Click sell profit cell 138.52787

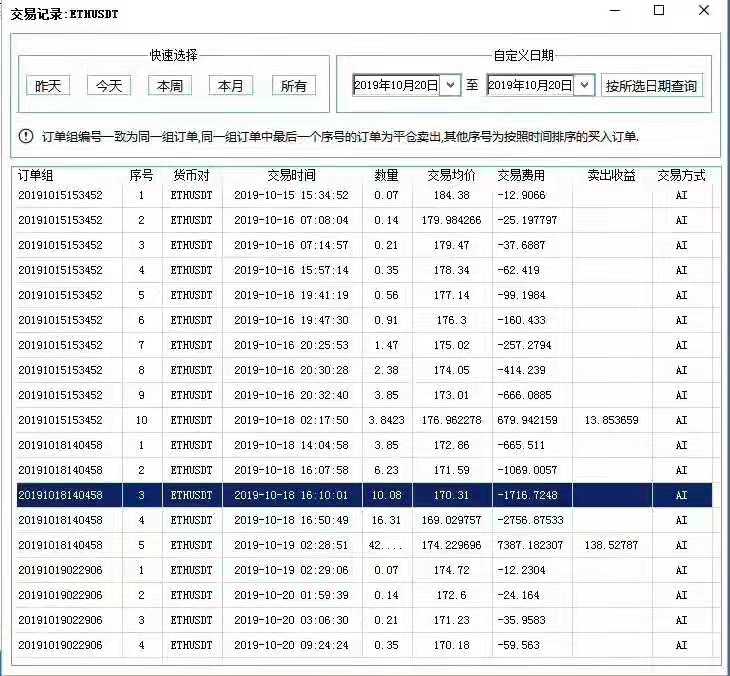tap(611, 545)
